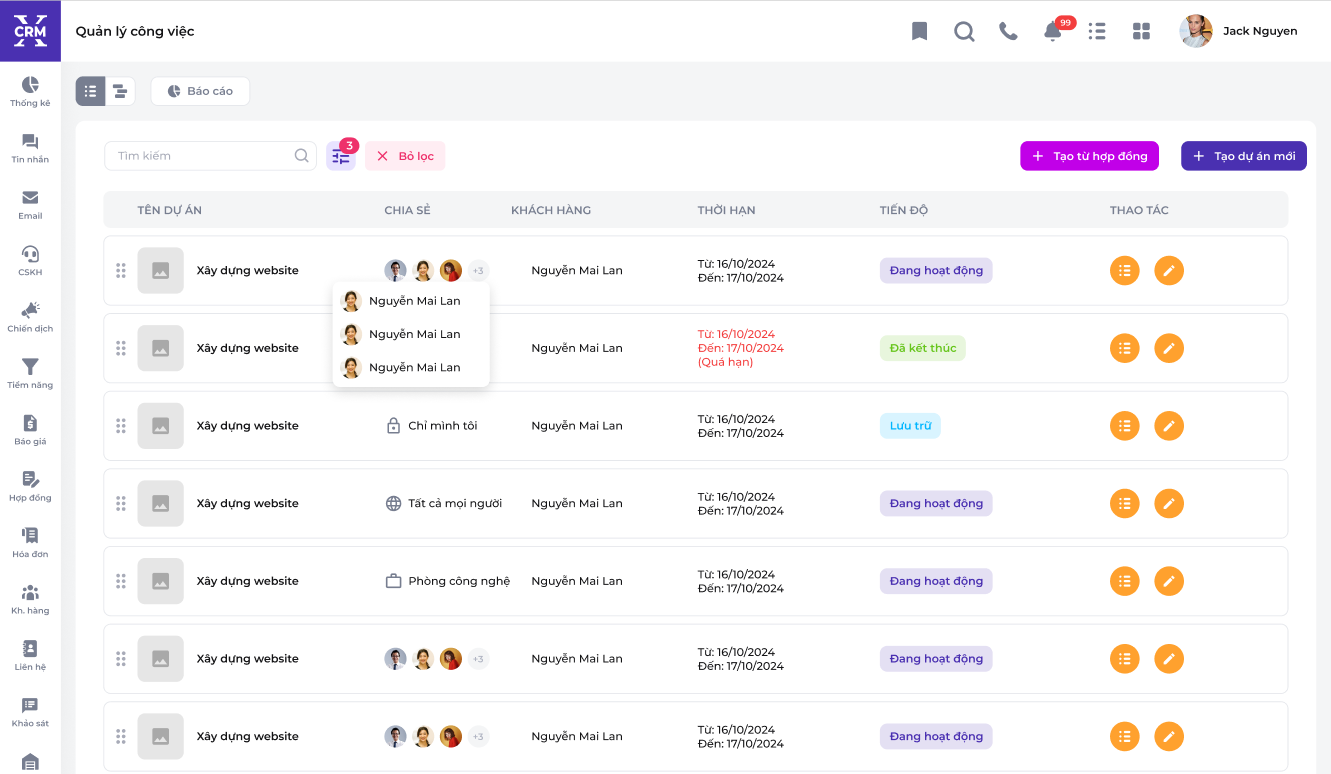Screen dimensions: 1331x774
Task: Clear filters with Bỏ lọc button
Action: click(405, 156)
